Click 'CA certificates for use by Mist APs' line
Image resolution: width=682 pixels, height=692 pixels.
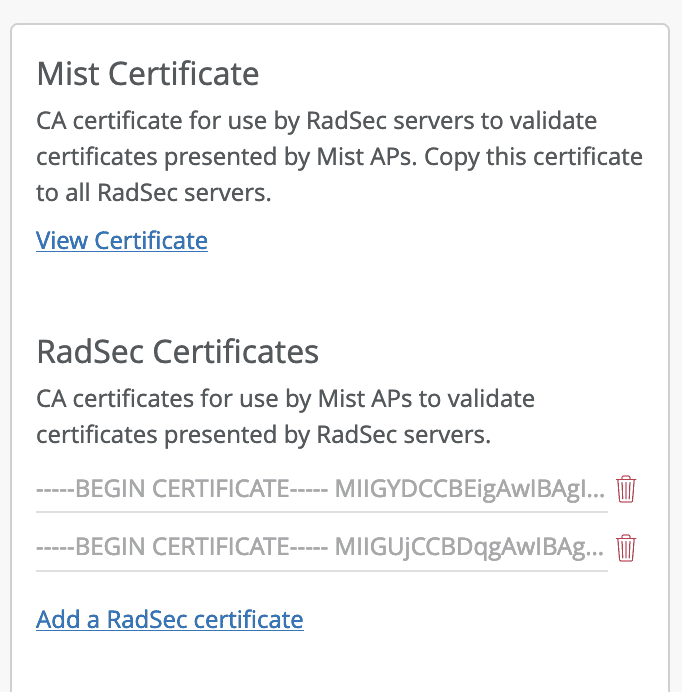(285, 399)
